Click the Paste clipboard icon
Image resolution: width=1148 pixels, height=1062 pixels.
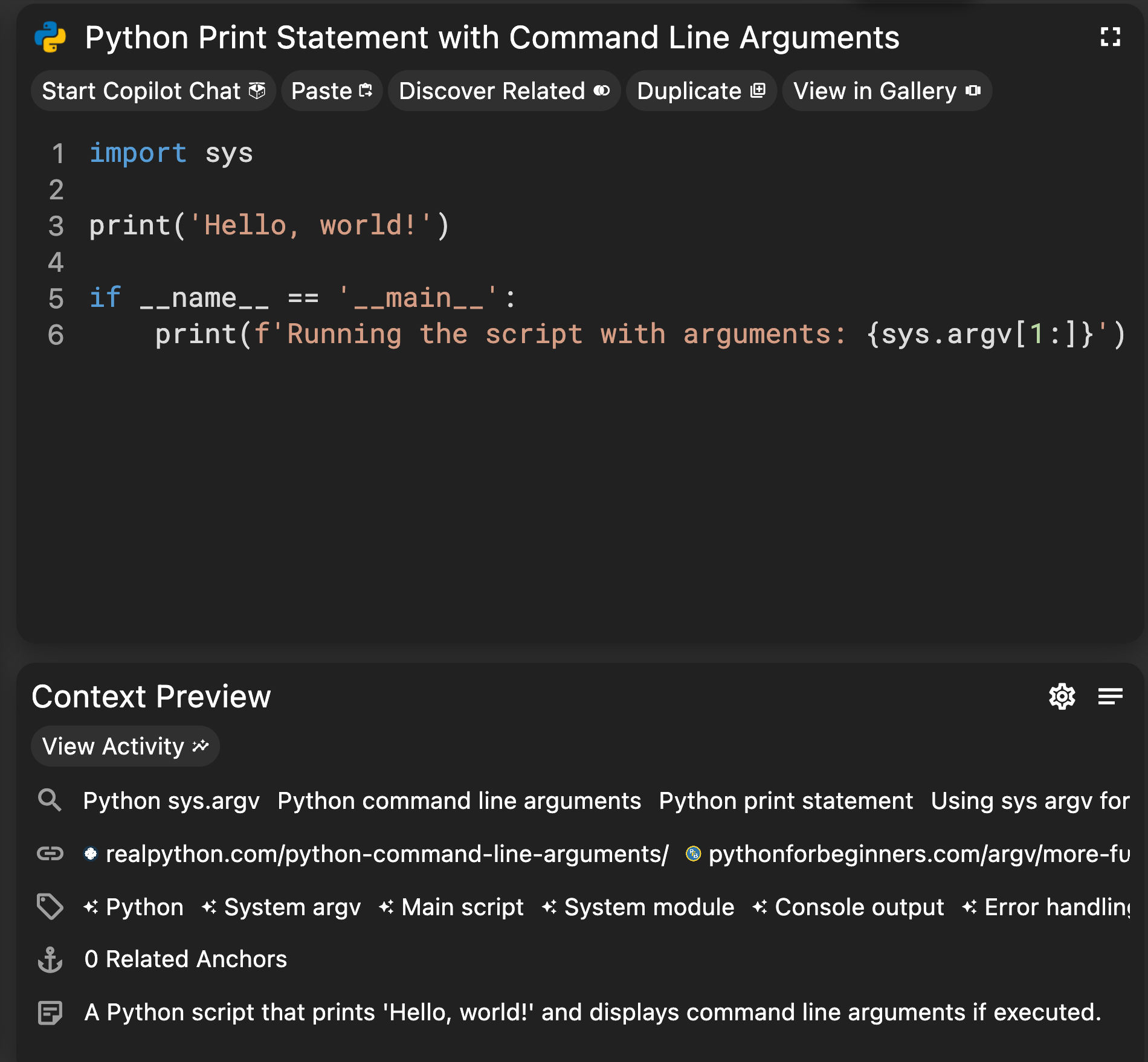(x=366, y=91)
